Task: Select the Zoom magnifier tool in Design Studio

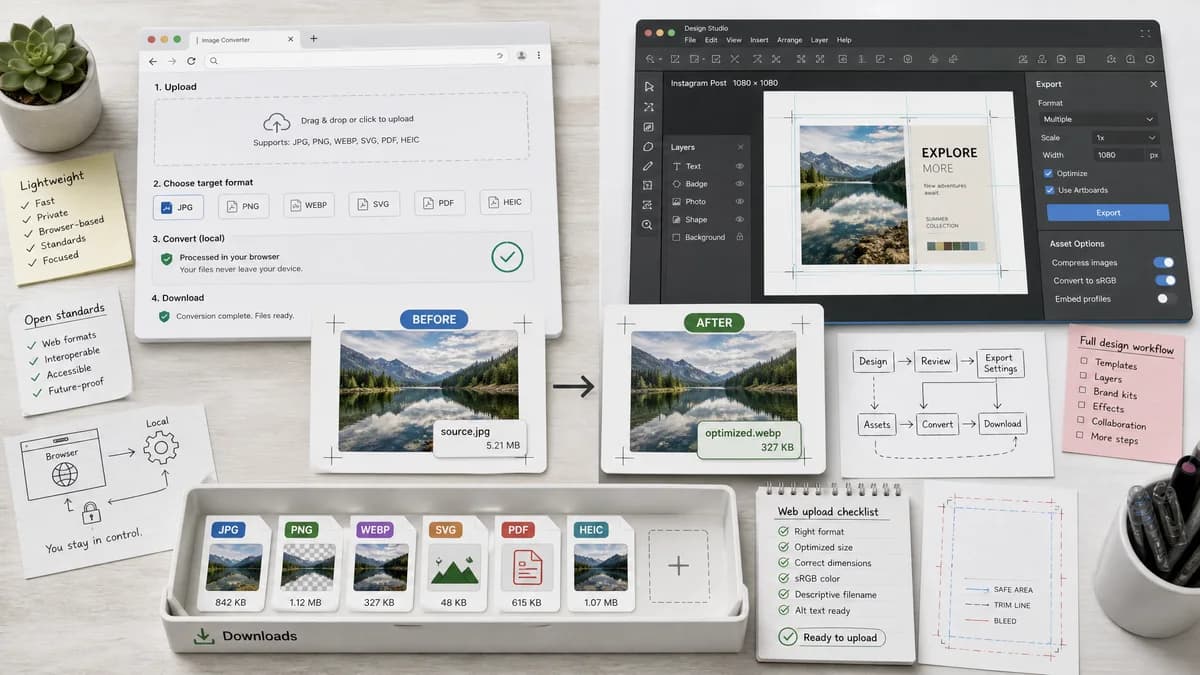Action: tap(649, 225)
